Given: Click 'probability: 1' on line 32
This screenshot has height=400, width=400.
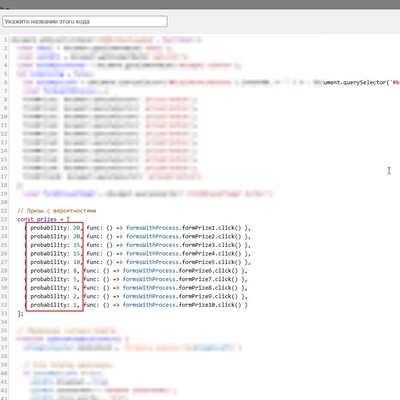Looking at the screenshot, I should (54, 305).
